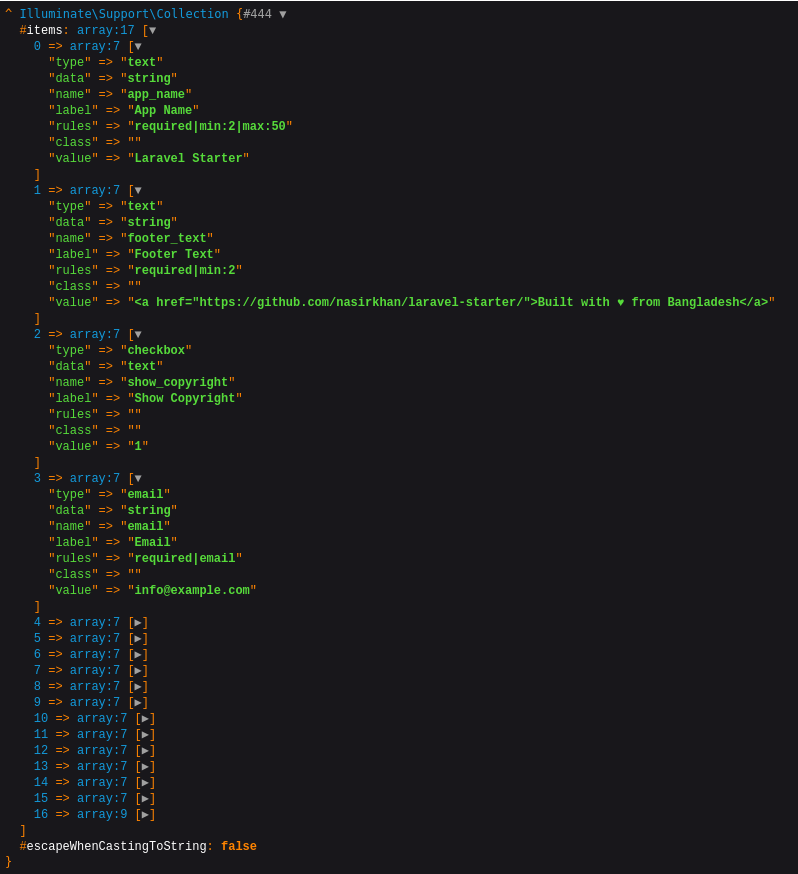798x874 pixels.
Task: Click the info@example.com value string
Action: tap(192, 591)
